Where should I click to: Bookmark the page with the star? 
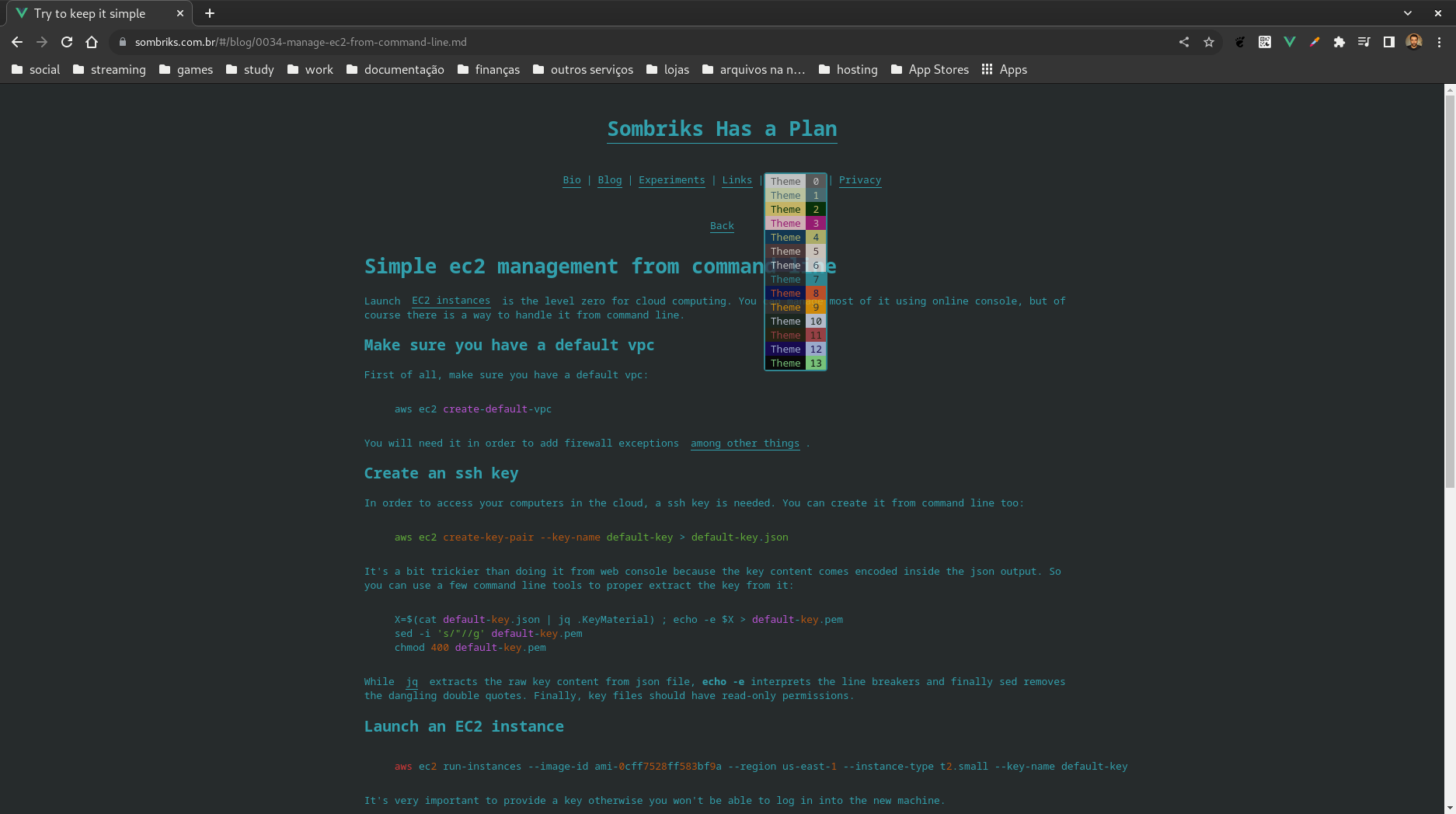click(1209, 43)
